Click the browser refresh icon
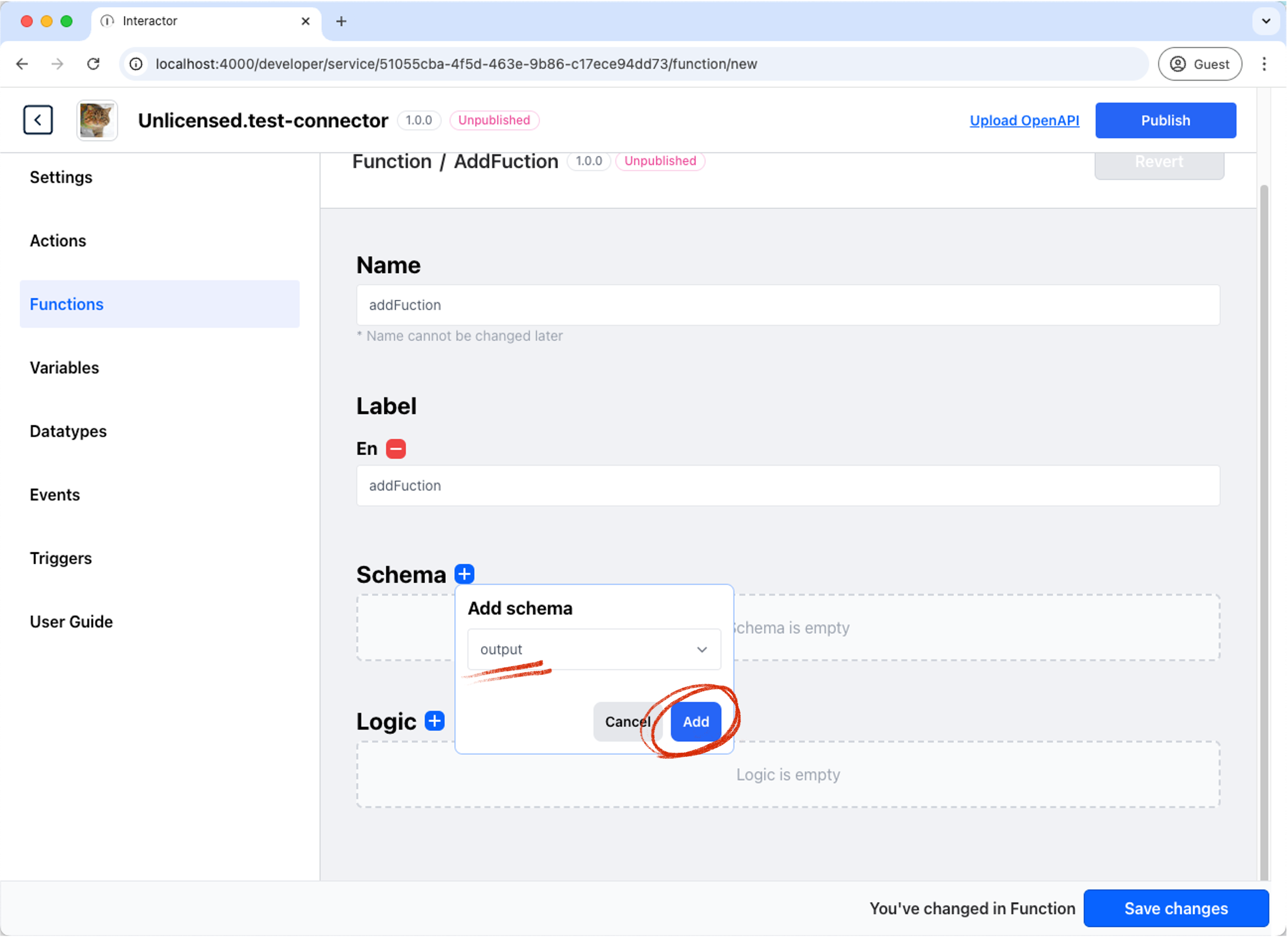This screenshot has width=1288, height=937. [x=94, y=63]
